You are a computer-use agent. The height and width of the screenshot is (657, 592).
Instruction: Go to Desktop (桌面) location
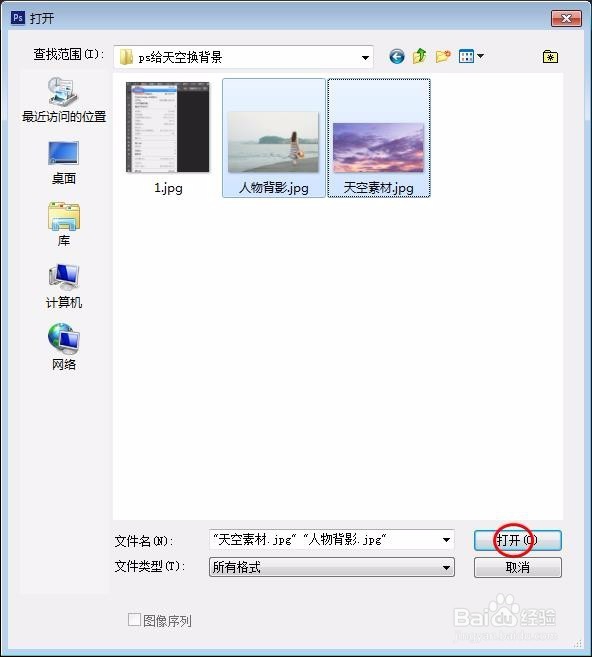point(64,163)
